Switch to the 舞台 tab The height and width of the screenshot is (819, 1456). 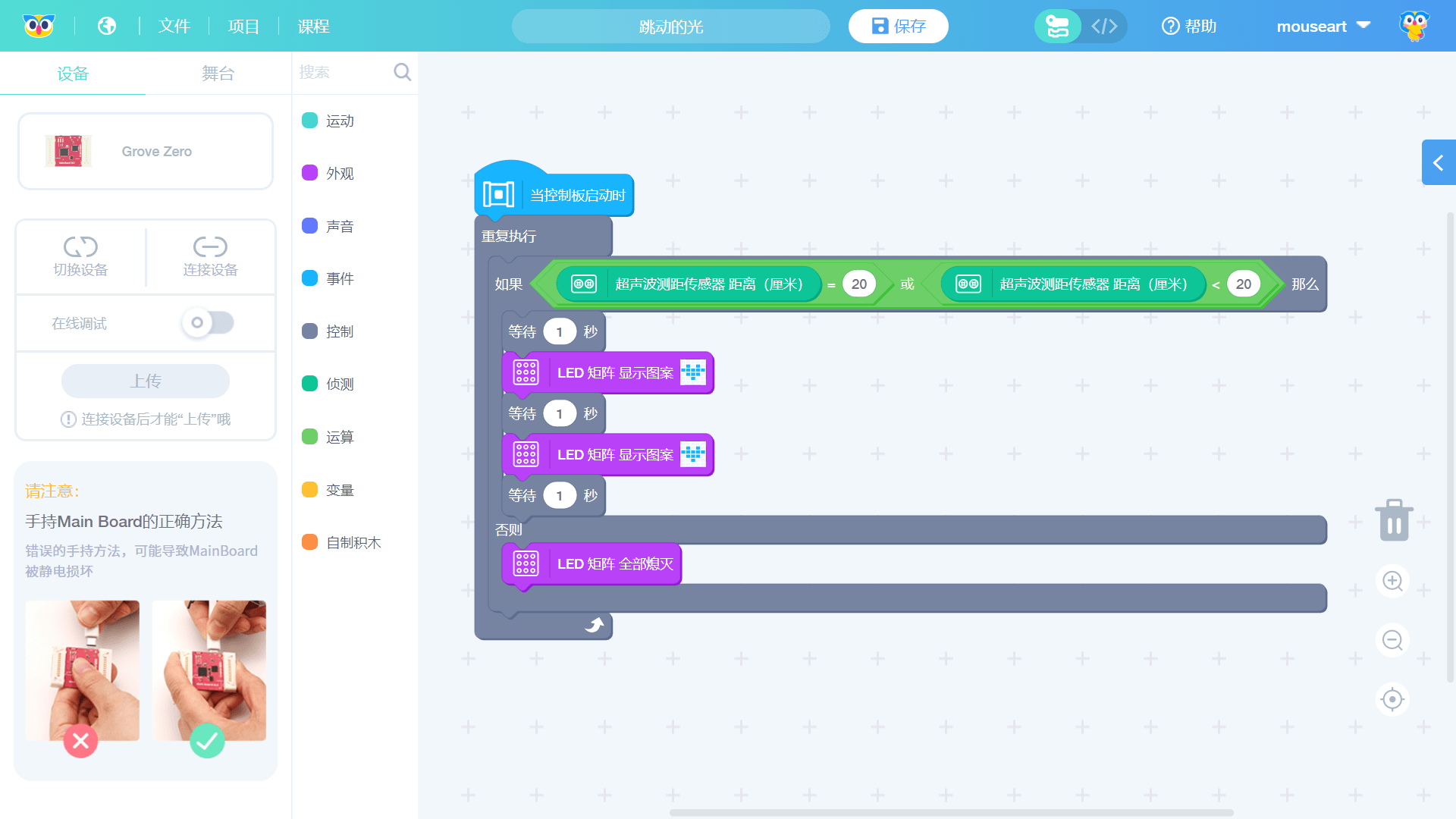point(218,74)
